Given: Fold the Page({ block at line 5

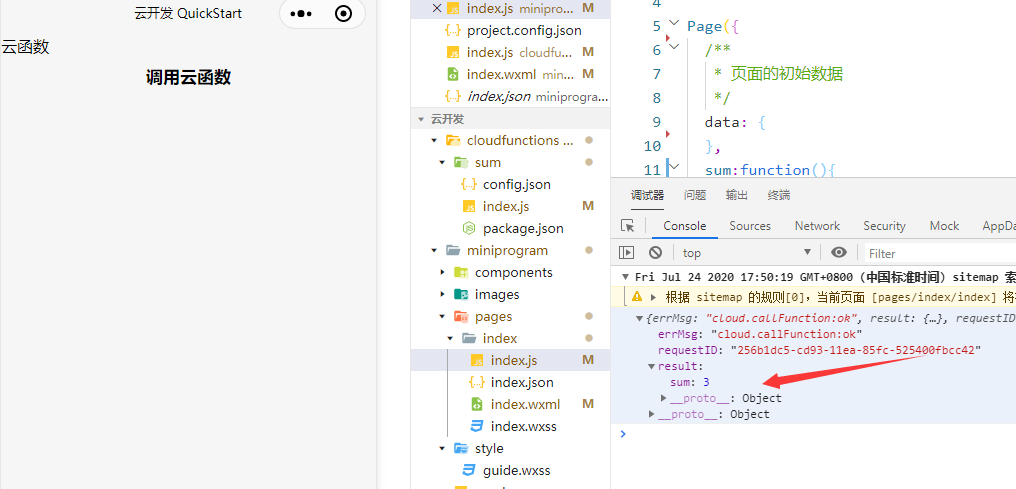Looking at the screenshot, I should (x=674, y=23).
